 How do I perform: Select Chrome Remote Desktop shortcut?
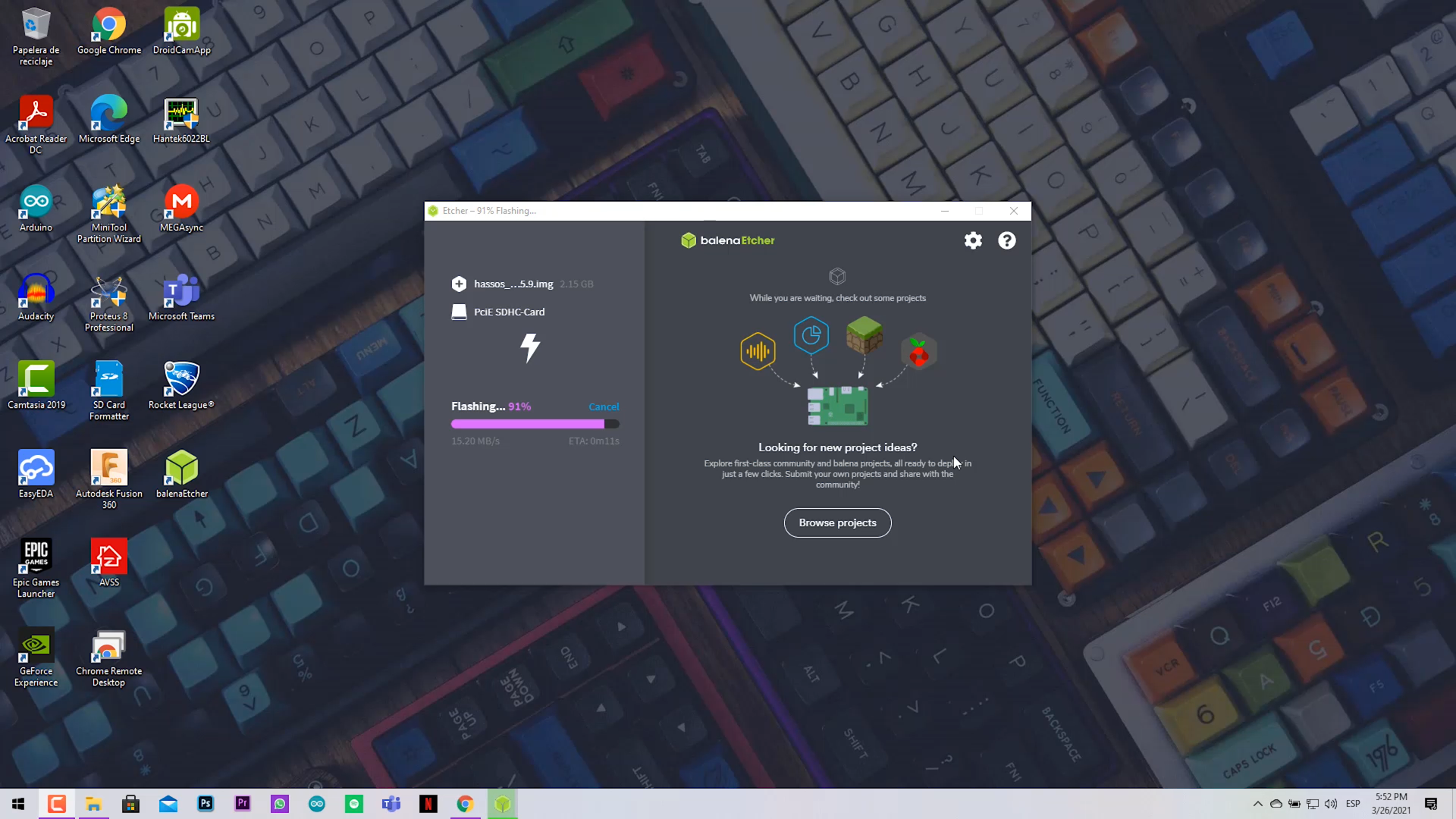coord(108,657)
